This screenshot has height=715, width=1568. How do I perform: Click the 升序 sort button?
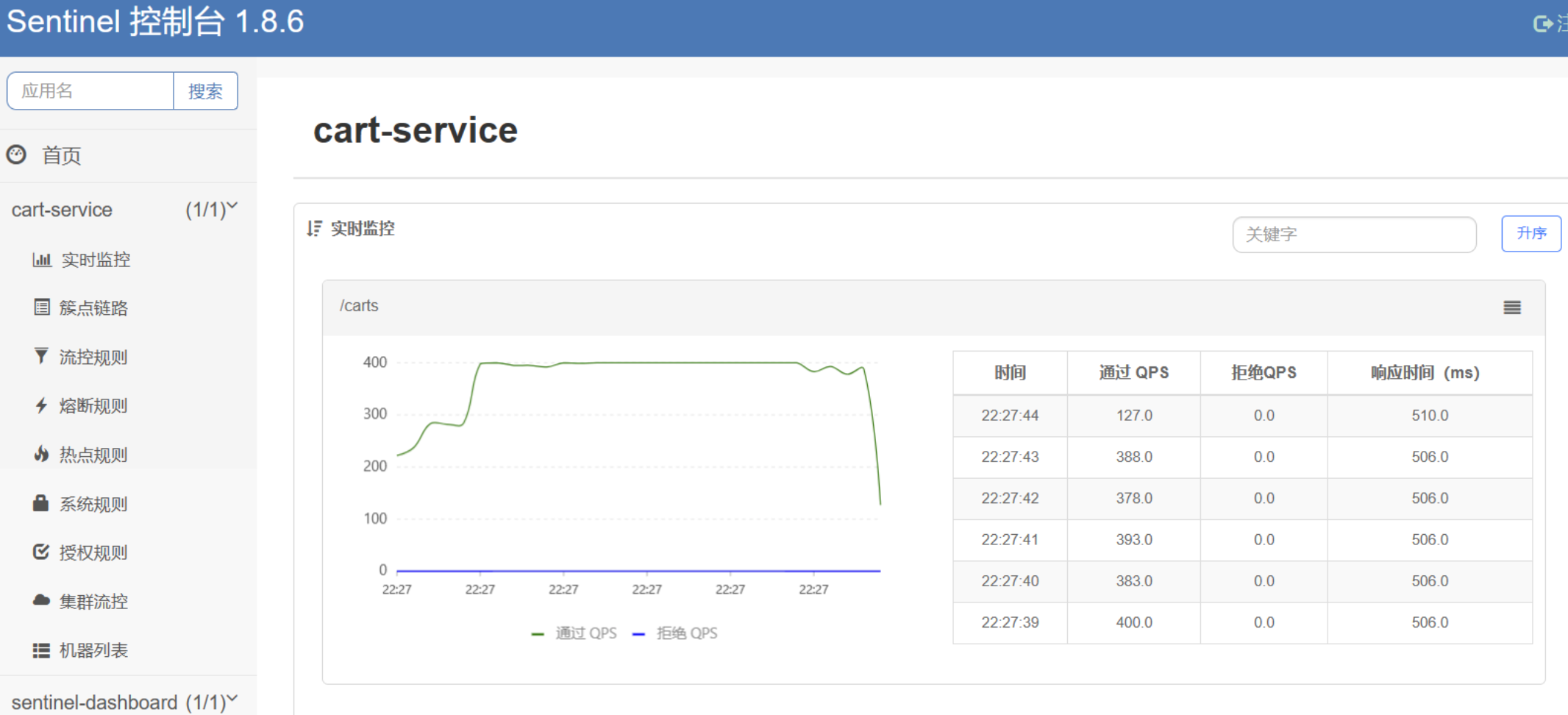[1531, 233]
